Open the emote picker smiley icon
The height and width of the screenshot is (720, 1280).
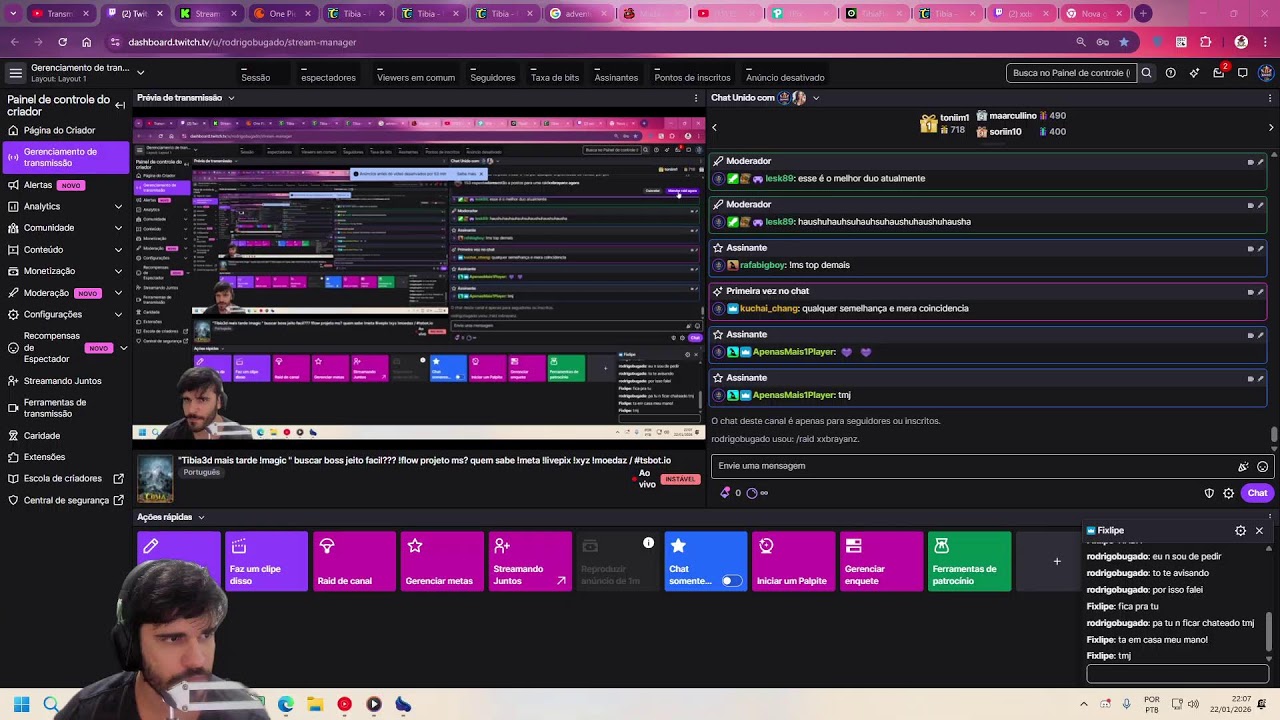pyautogui.click(x=1262, y=466)
